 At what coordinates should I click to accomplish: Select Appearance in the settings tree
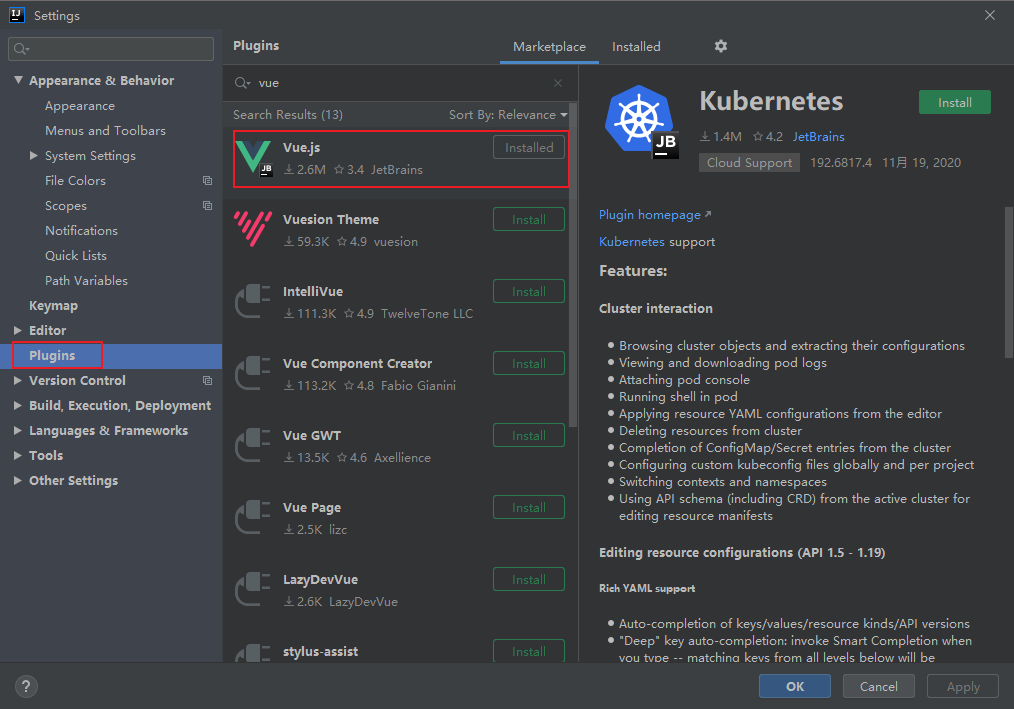pyautogui.click(x=80, y=105)
